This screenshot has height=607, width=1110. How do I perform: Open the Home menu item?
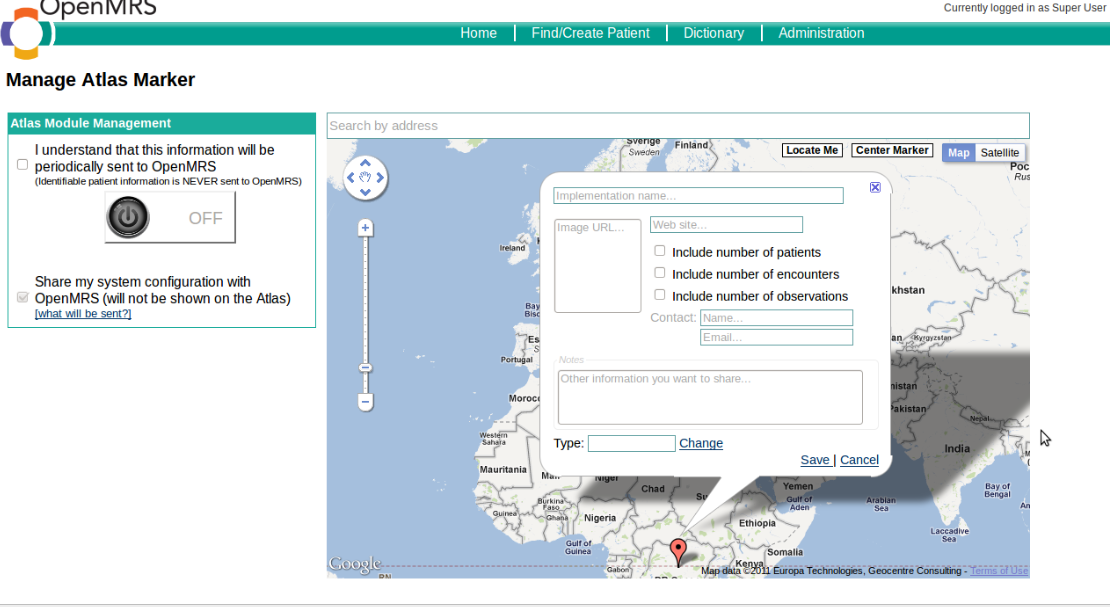pos(479,33)
